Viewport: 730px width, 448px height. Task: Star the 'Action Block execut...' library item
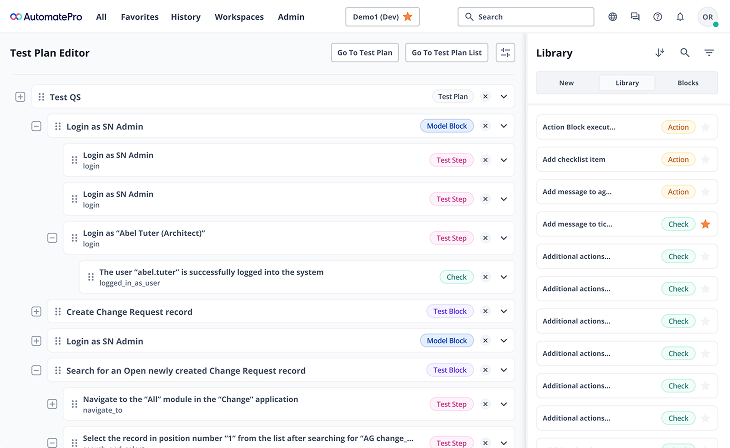coord(705,128)
